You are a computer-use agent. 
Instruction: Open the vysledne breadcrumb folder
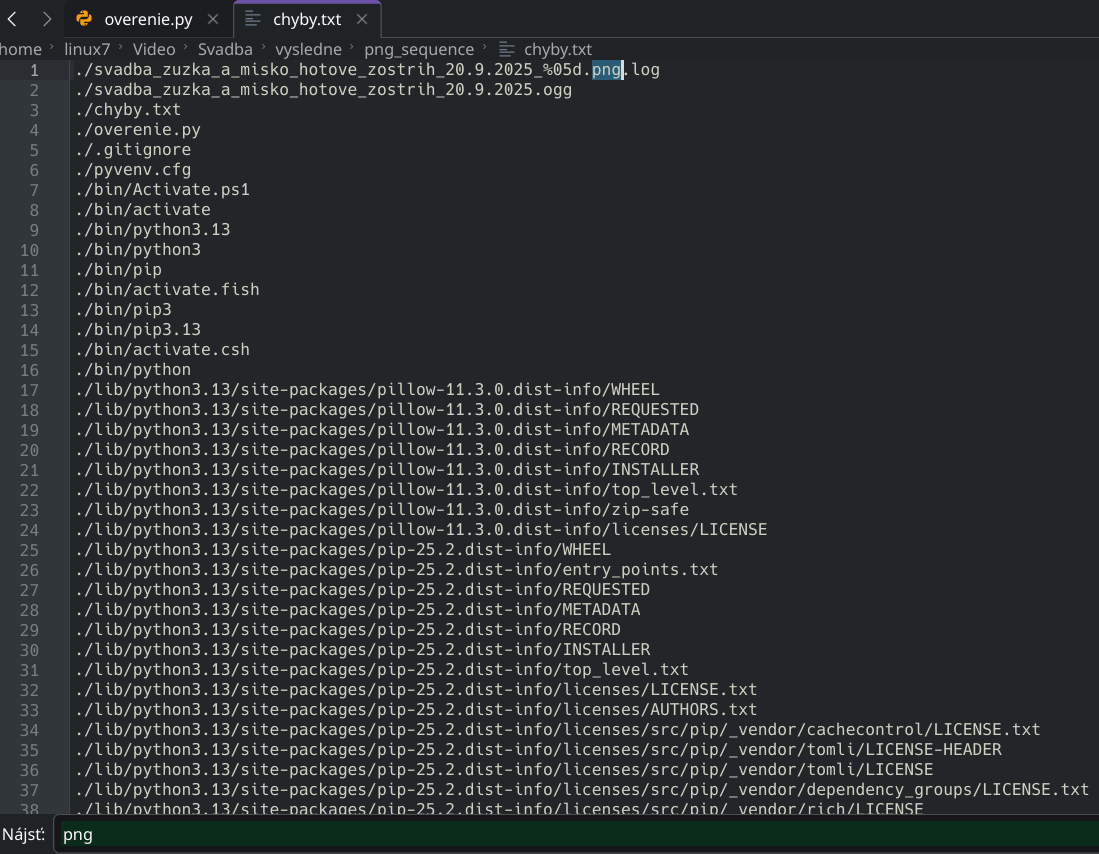coord(308,49)
